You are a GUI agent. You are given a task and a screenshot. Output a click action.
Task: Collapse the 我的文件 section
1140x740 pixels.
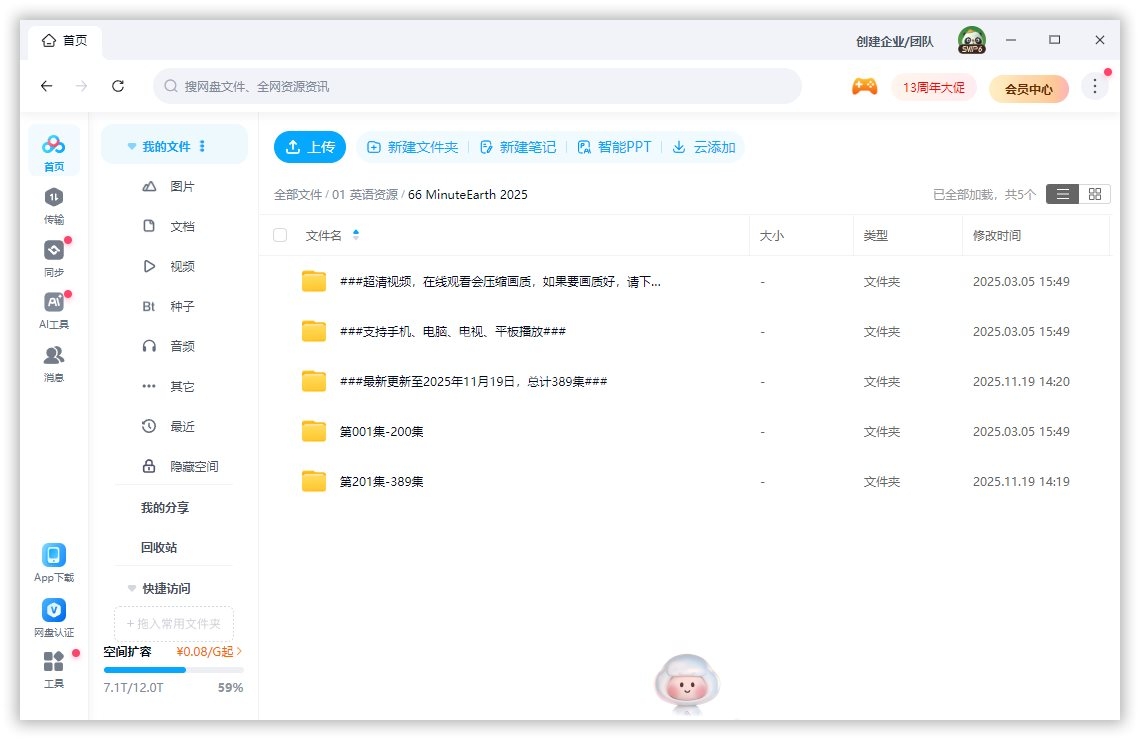coord(132,144)
